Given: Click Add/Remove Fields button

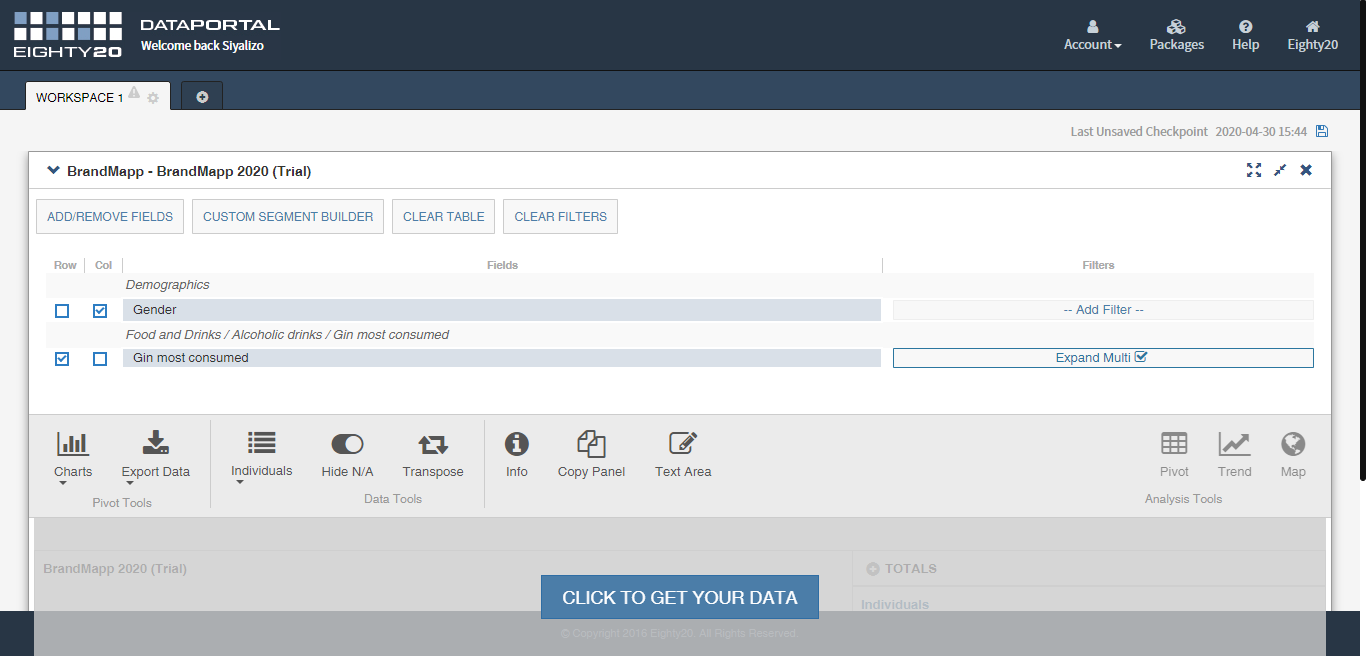Looking at the screenshot, I should point(110,216).
